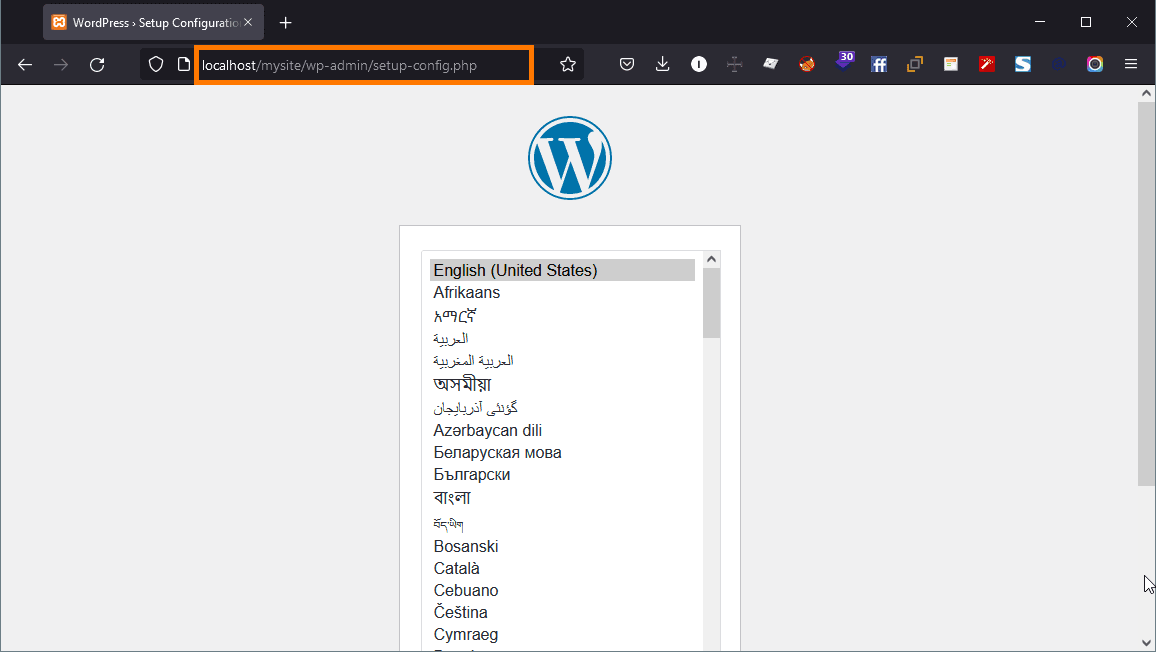Select the Bengali language entry
Viewport: 1156px width, 652px height.
[563, 498]
